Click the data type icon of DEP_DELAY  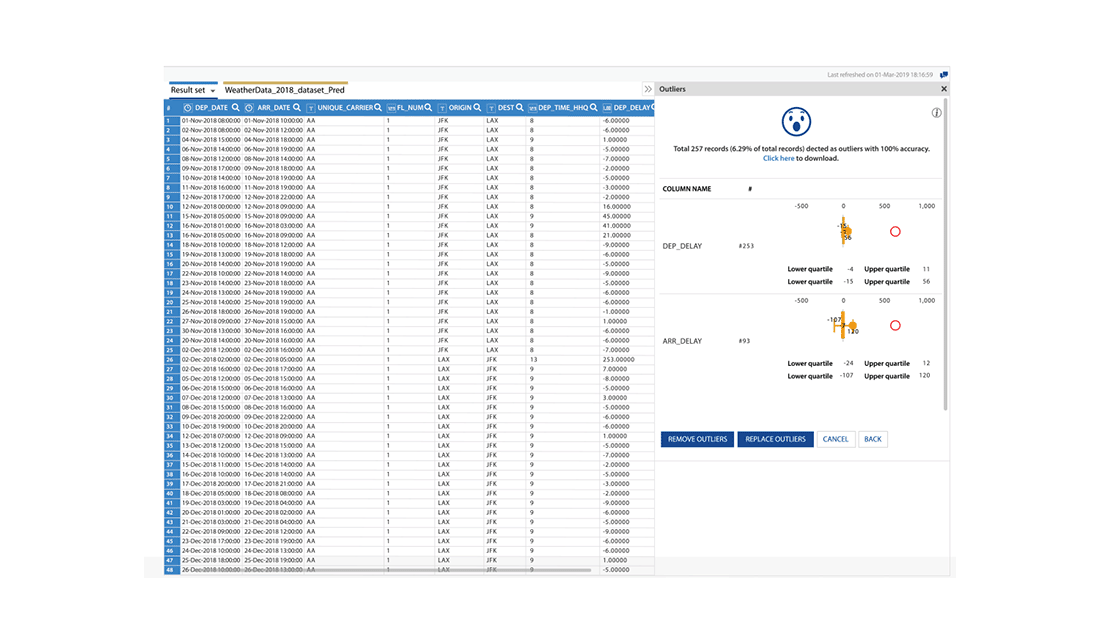607,108
